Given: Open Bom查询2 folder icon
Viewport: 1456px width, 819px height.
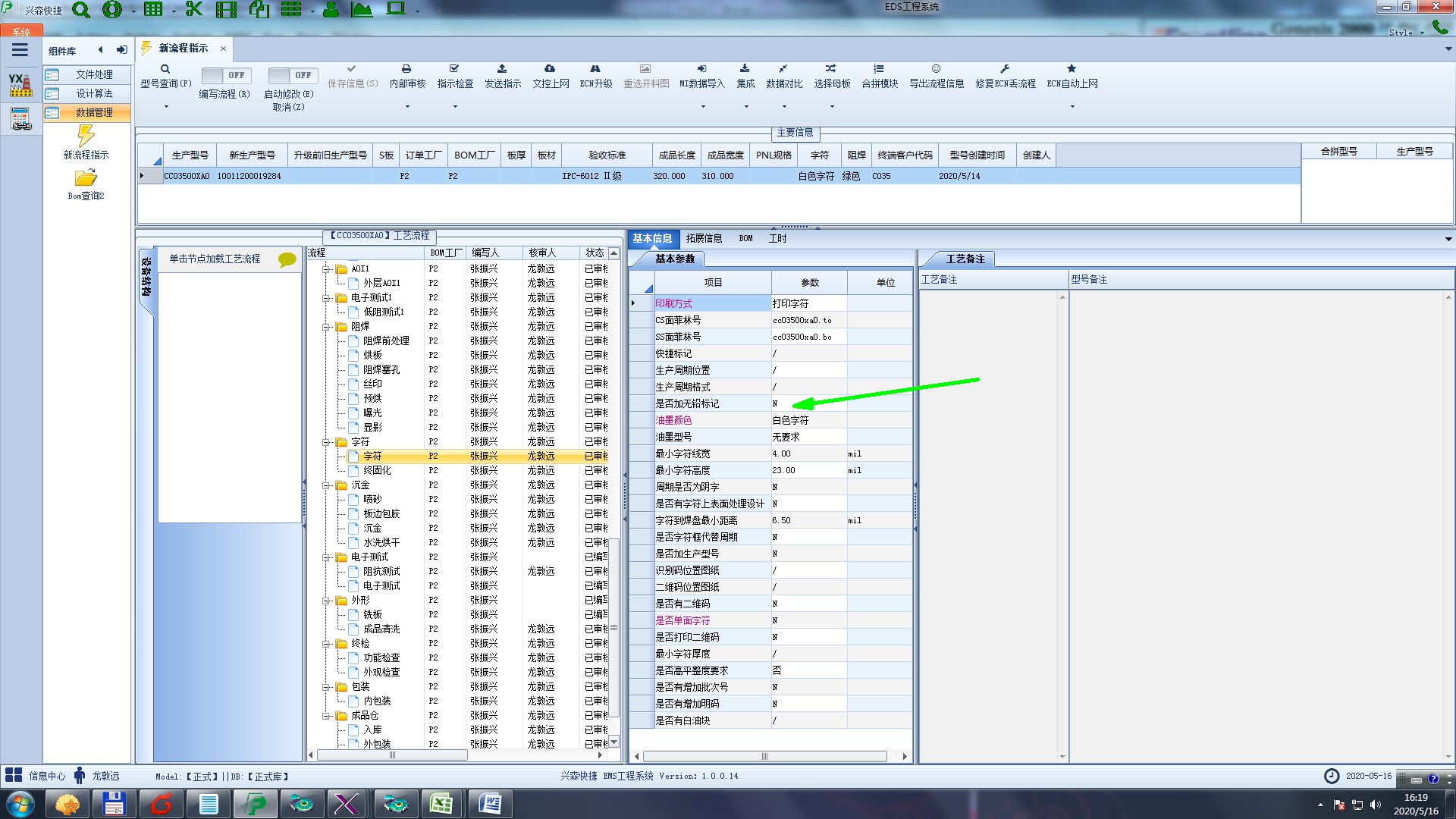Looking at the screenshot, I should 86,178.
